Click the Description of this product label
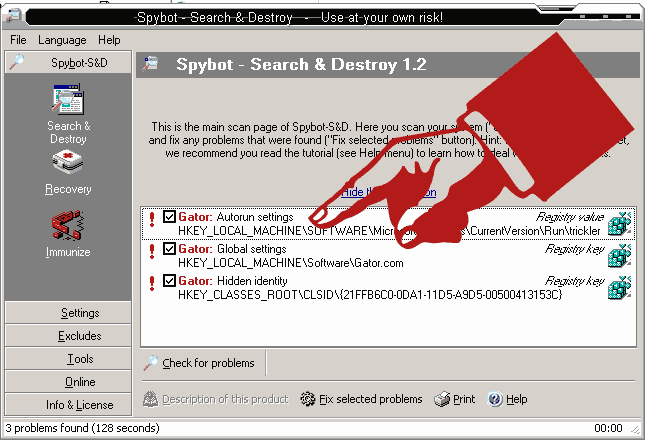The image size is (645, 440). [x=225, y=399]
